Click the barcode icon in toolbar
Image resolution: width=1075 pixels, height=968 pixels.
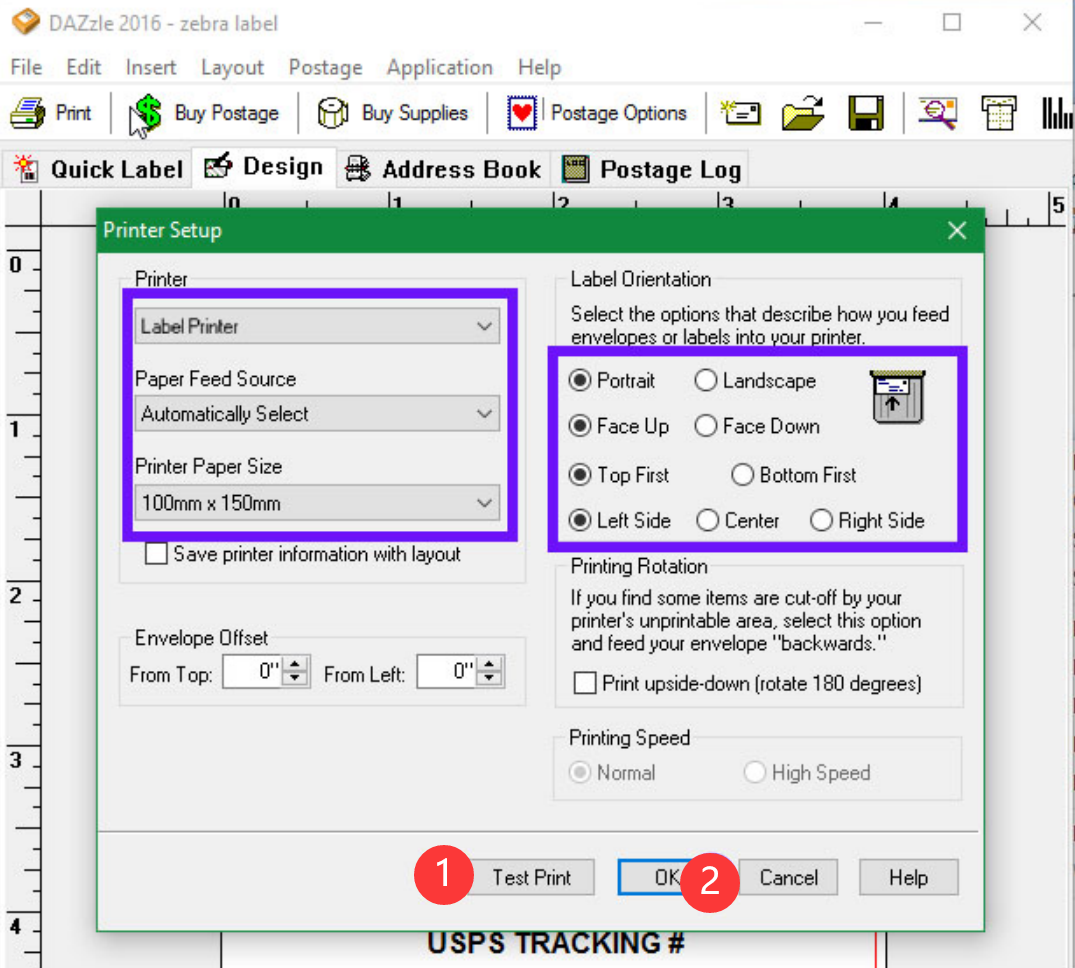1056,112
